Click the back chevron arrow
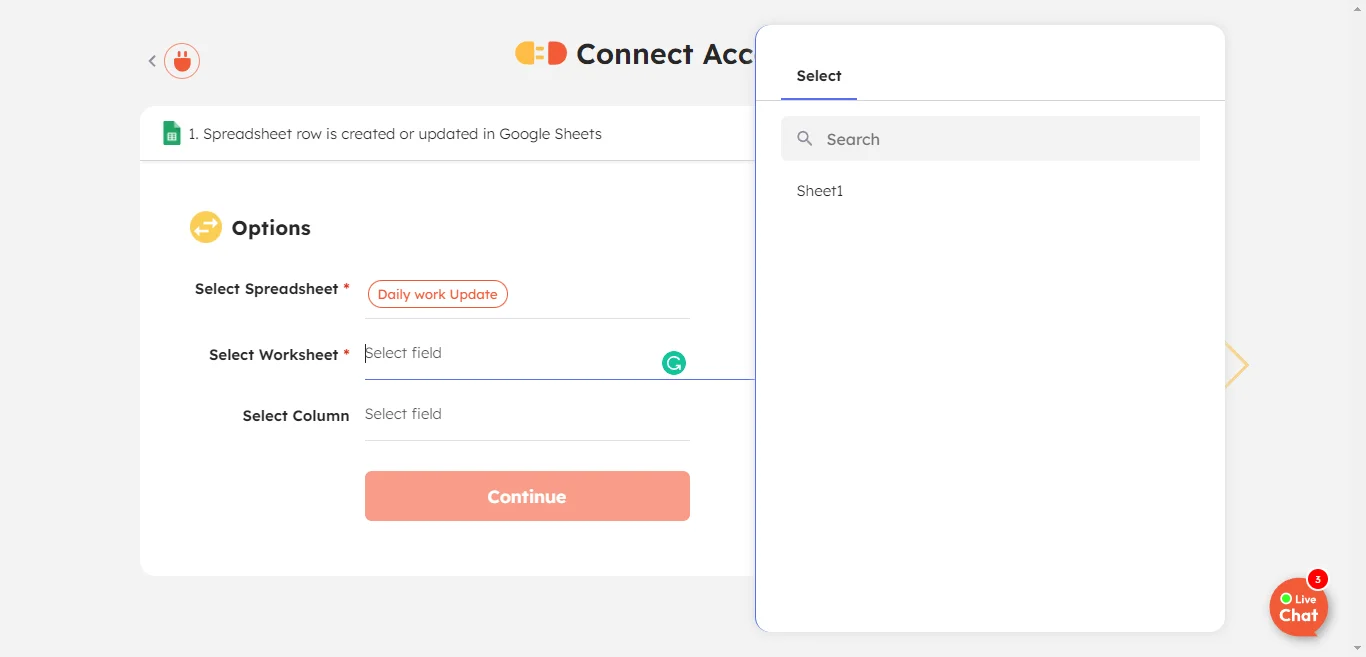The height and width of the screenshot is (657, 1366). pos(152,61)
